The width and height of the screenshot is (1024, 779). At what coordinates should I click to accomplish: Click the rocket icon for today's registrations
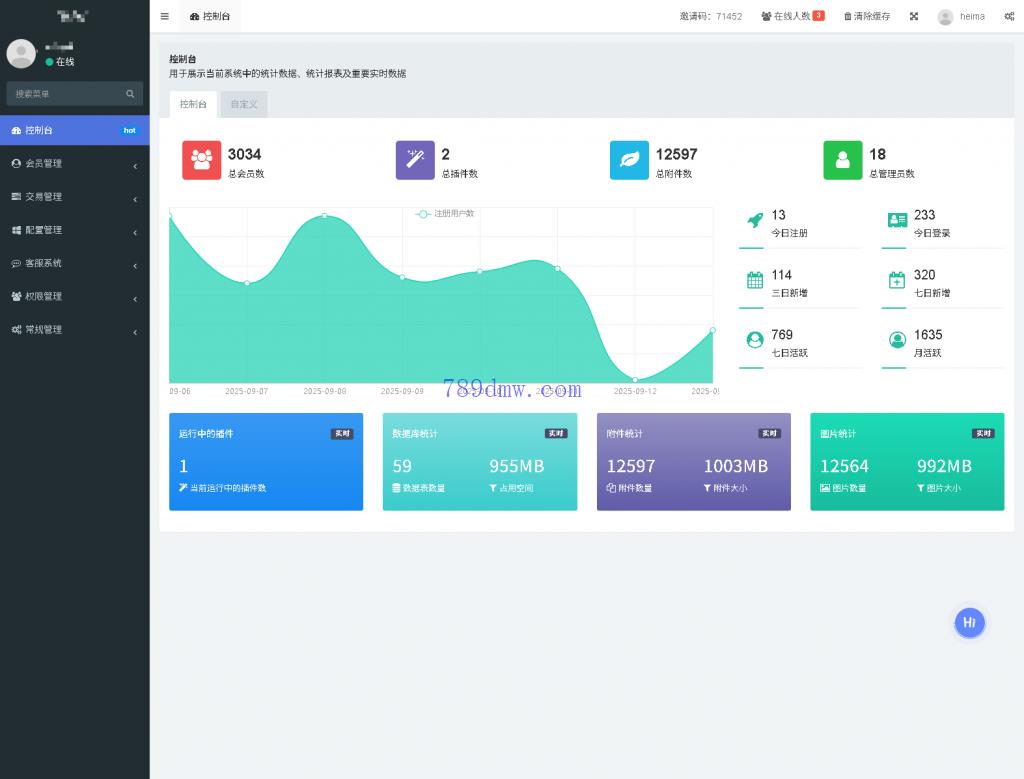(755, 221)
